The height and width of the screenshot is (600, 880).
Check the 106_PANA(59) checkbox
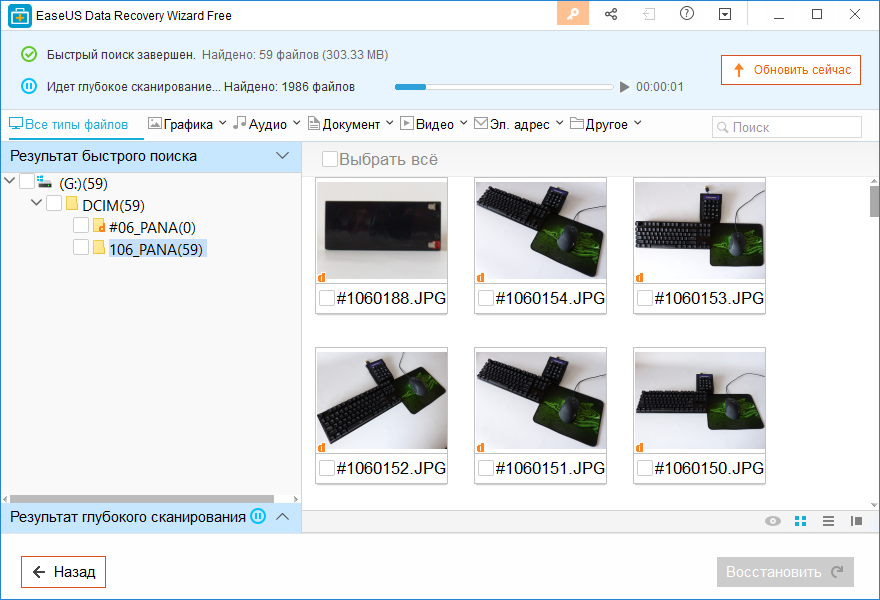[81, 247]
